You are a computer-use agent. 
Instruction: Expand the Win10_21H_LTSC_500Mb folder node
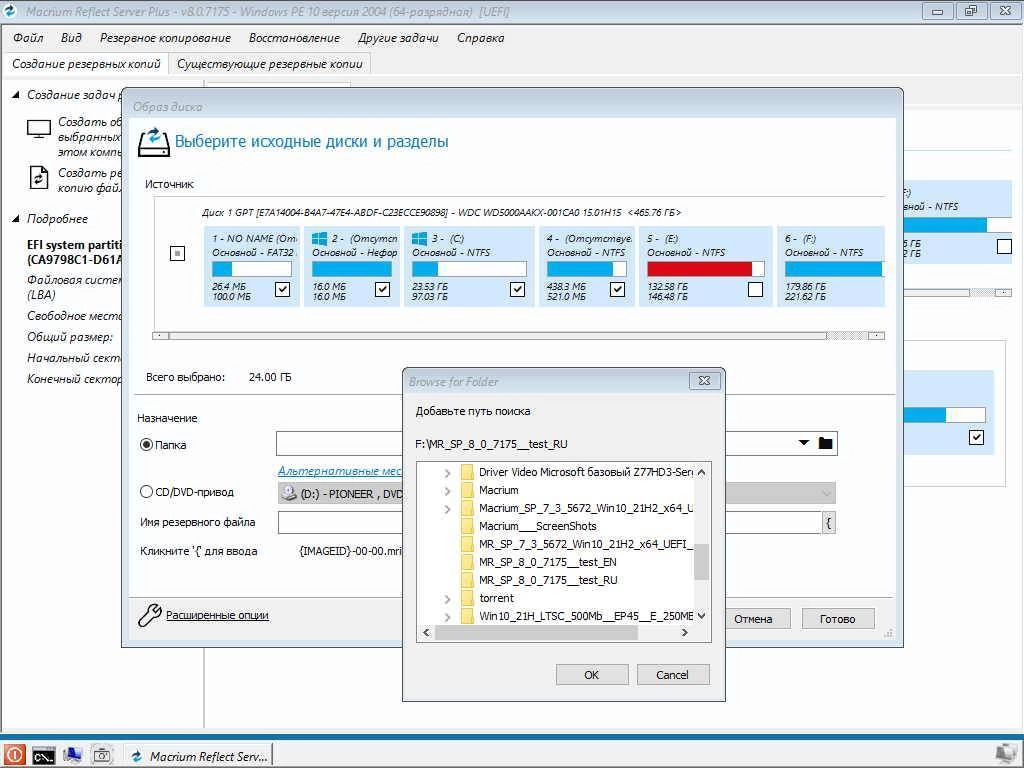(447, 616)
